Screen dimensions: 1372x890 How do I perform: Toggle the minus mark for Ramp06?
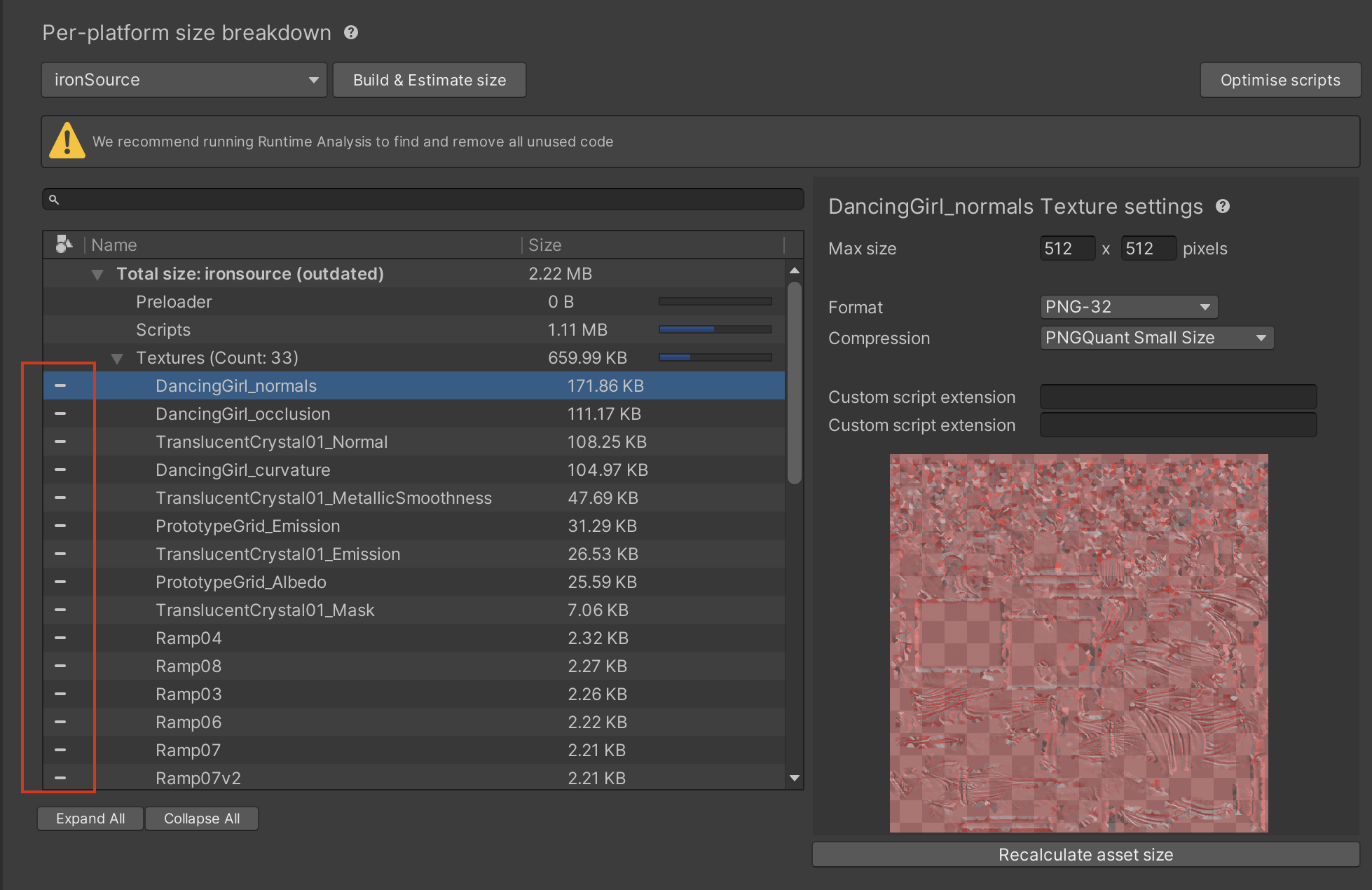tap(60, 722)
